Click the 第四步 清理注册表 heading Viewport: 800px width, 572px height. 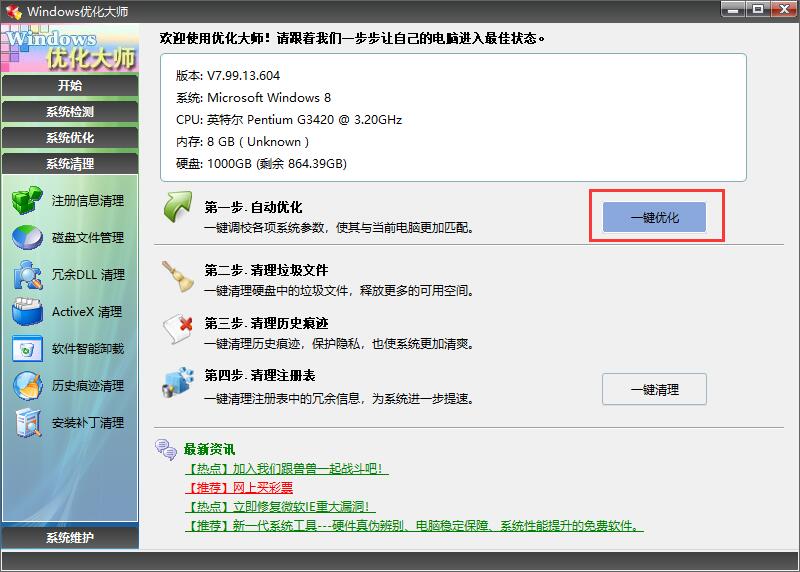click(260, 376)
